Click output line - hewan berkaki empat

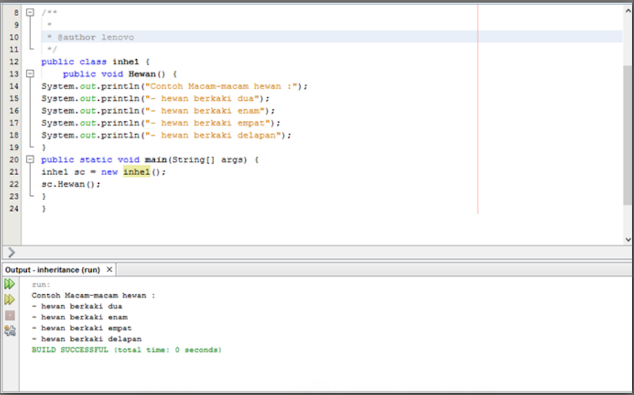coord(82,328)
